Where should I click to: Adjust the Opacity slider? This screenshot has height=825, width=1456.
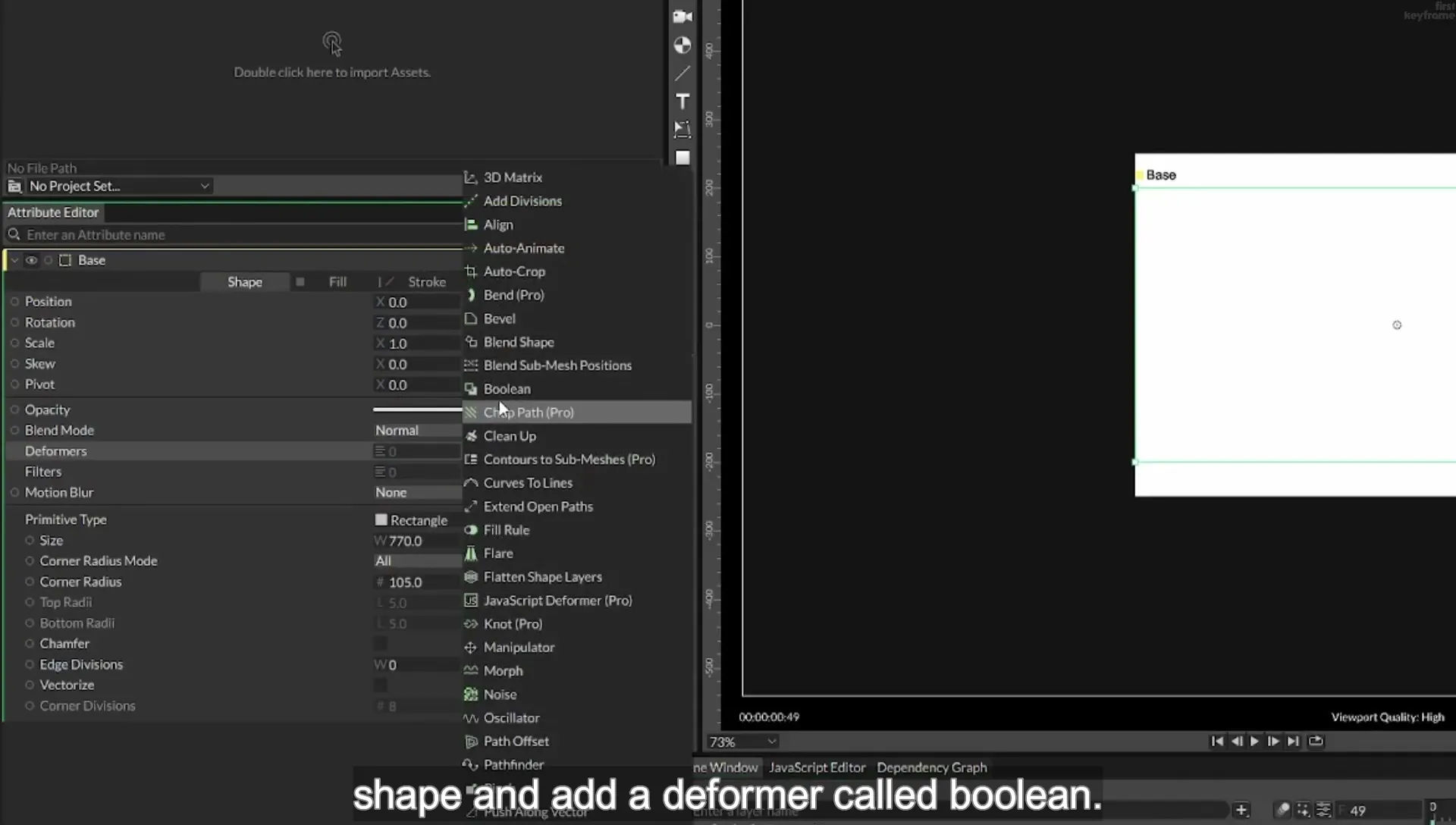point(417,409)
